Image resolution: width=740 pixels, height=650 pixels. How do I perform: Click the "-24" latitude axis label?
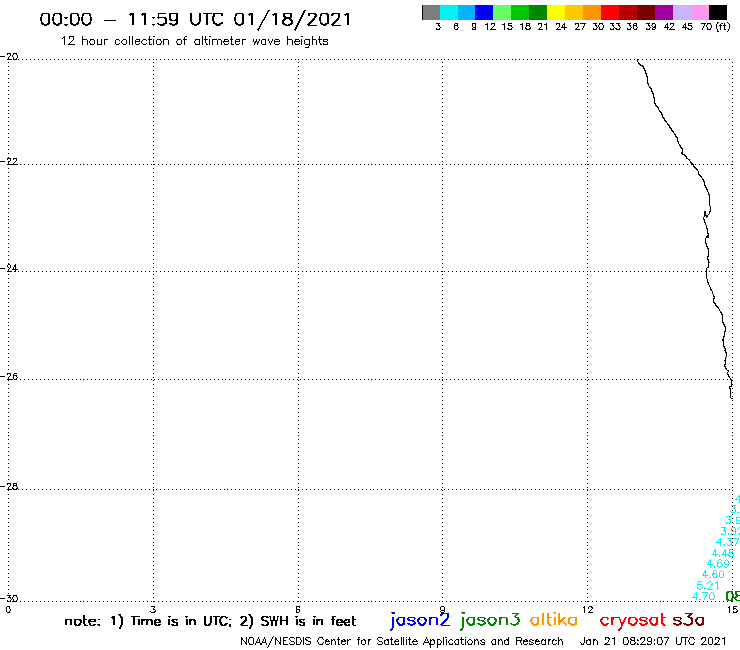point(9,268)
